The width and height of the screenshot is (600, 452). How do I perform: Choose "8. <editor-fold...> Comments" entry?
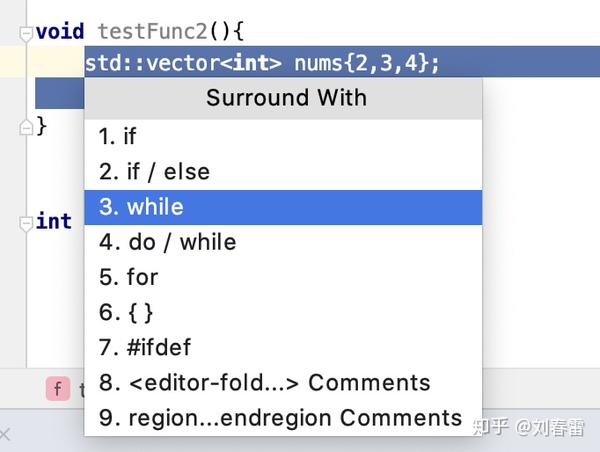tap(264, 383)
